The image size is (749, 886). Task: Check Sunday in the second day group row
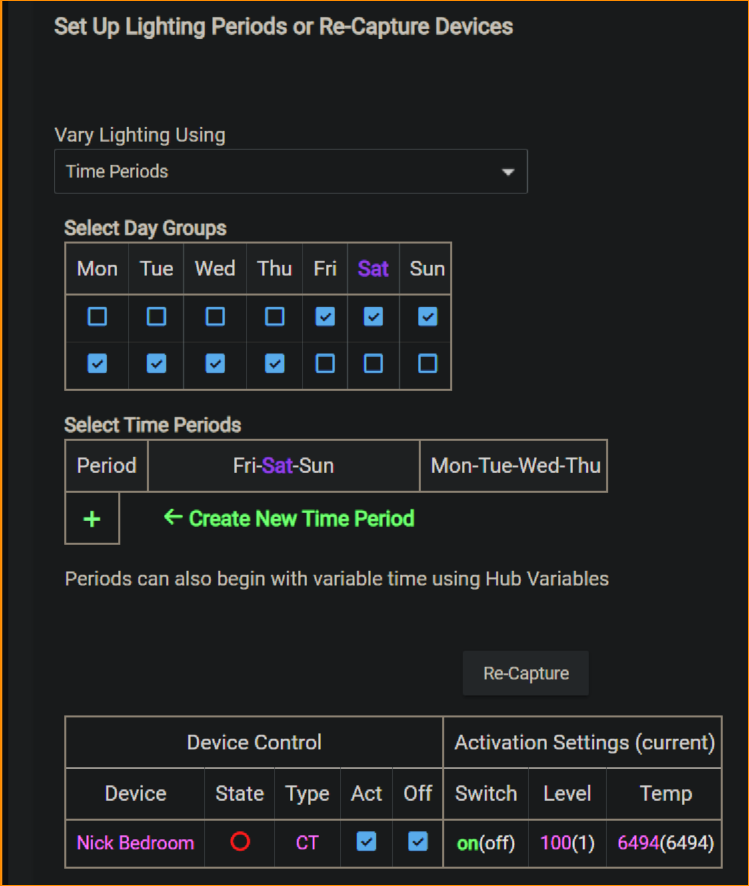427,364
